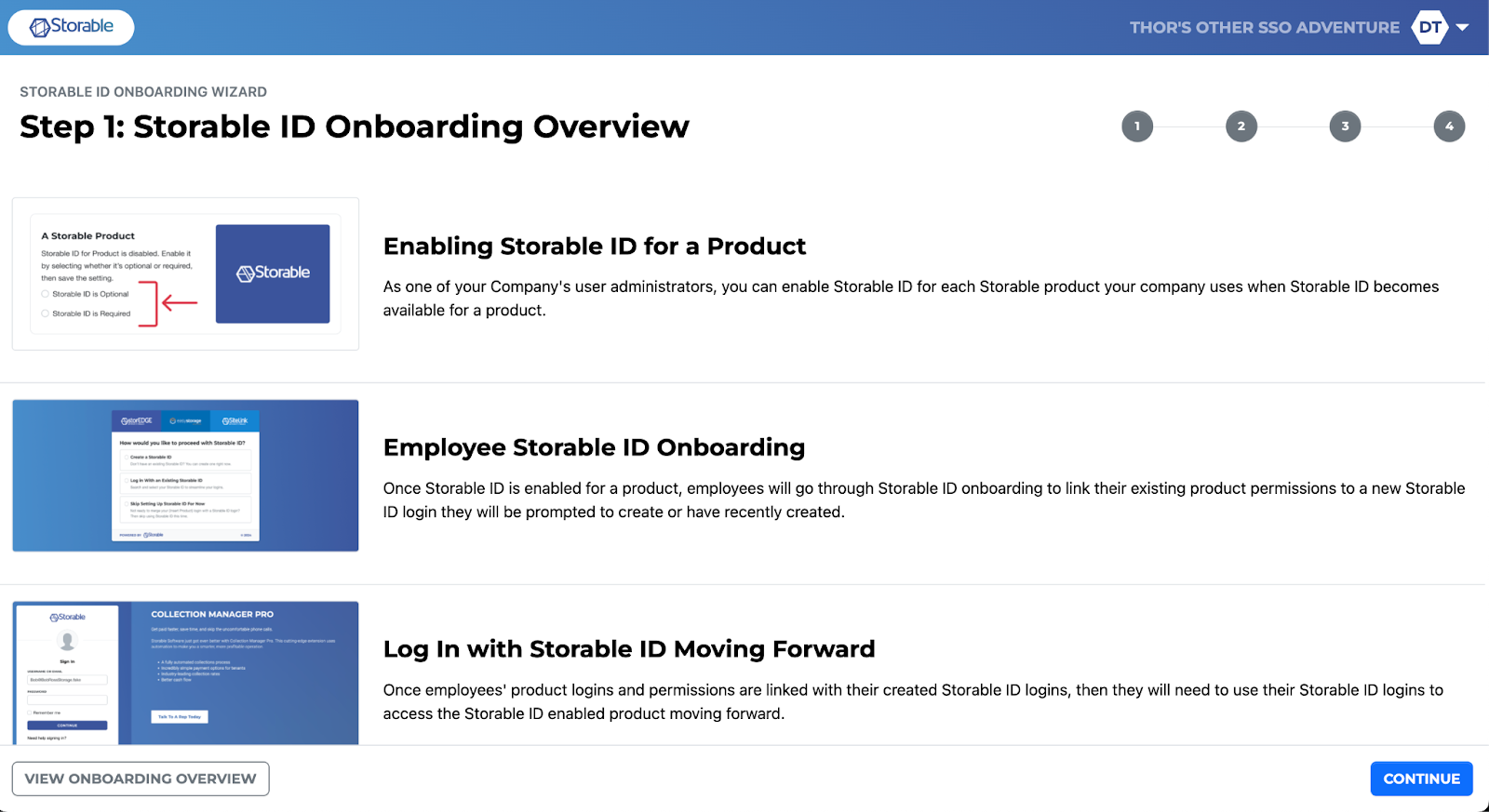Click 'Employee Storable ID Onboarding' heading

click(x=594, y=447)
